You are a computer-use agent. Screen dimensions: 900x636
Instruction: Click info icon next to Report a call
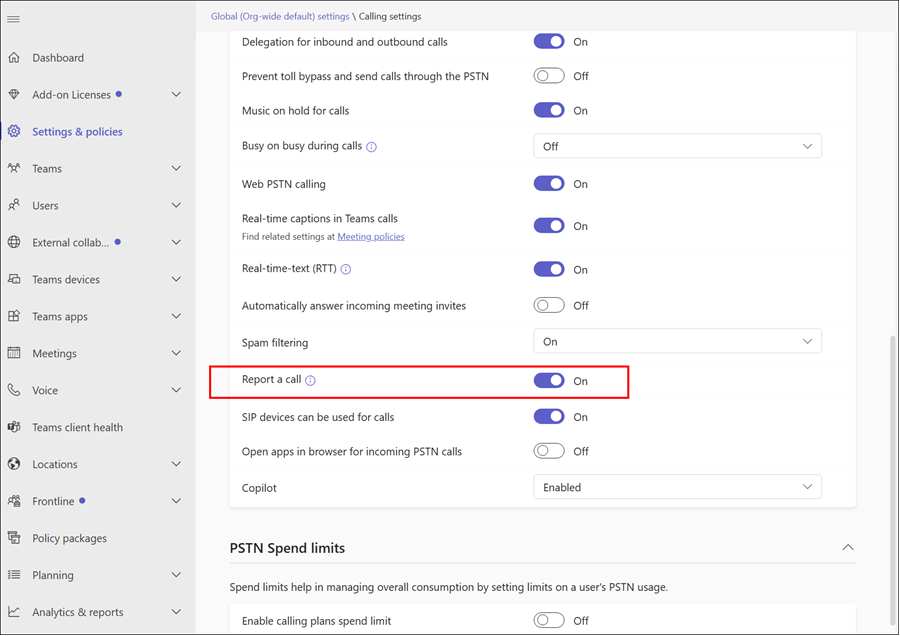click(x=310, y=381)
